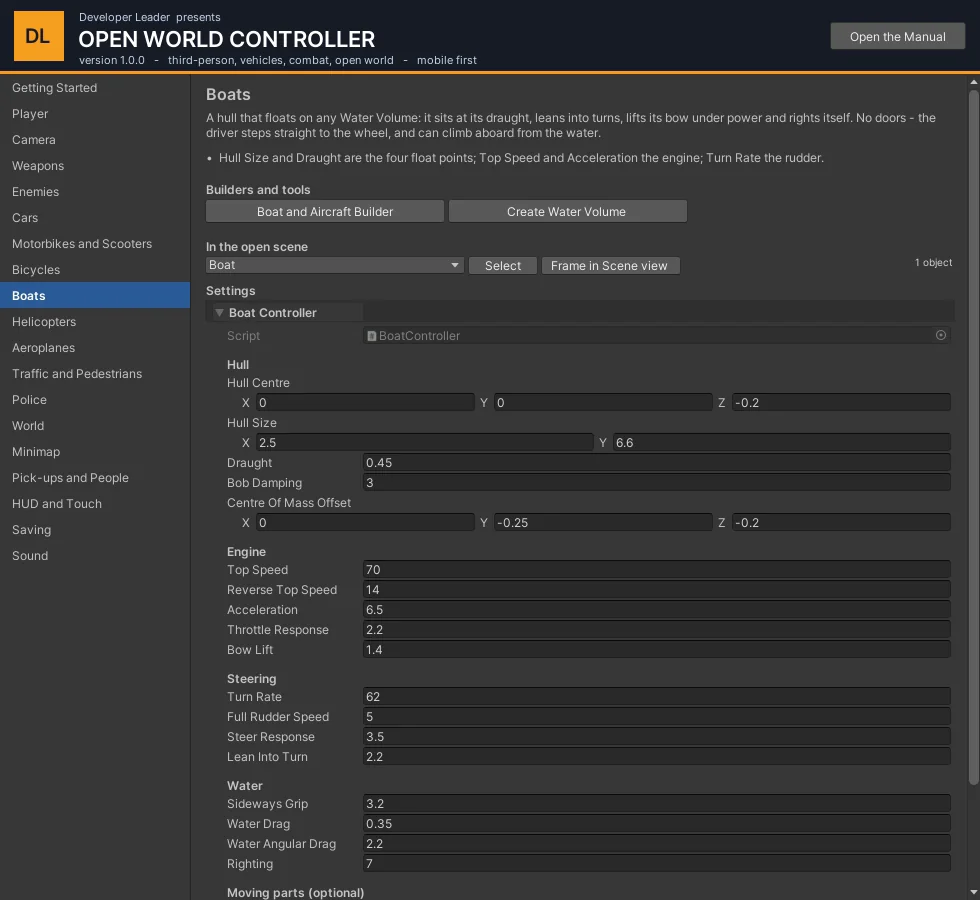Click the DL logo icon

click(39, 36)
